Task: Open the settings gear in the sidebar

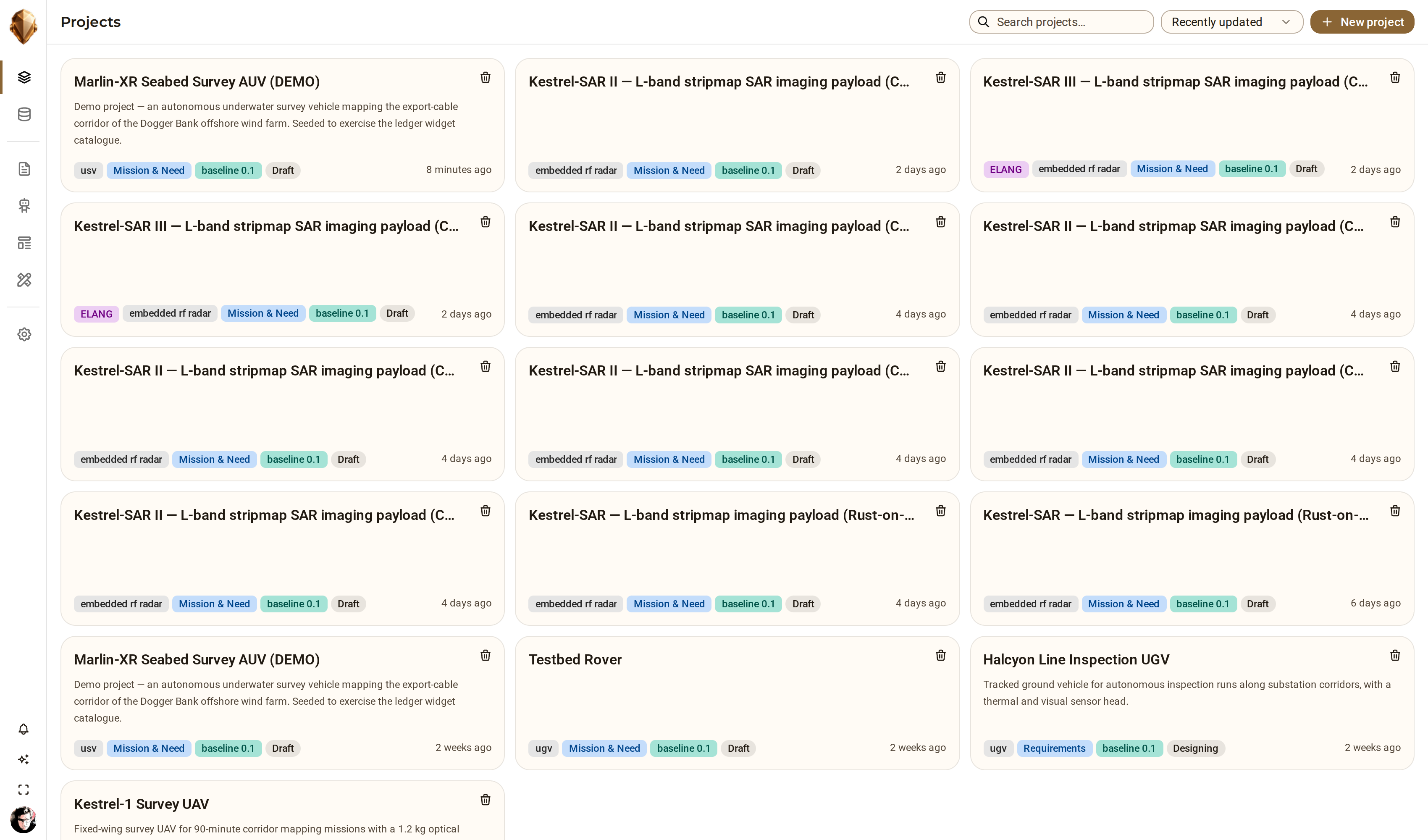Action: [24, 334]
